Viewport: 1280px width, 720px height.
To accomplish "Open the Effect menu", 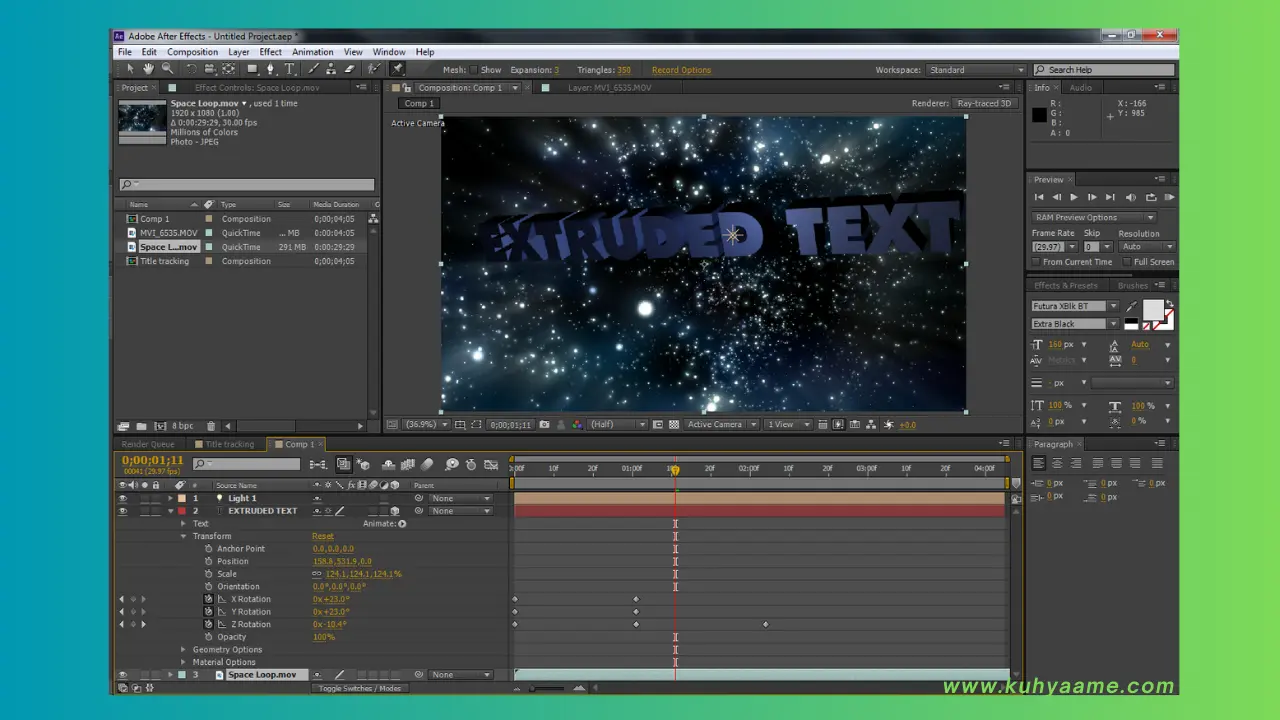I will [271, 52].
